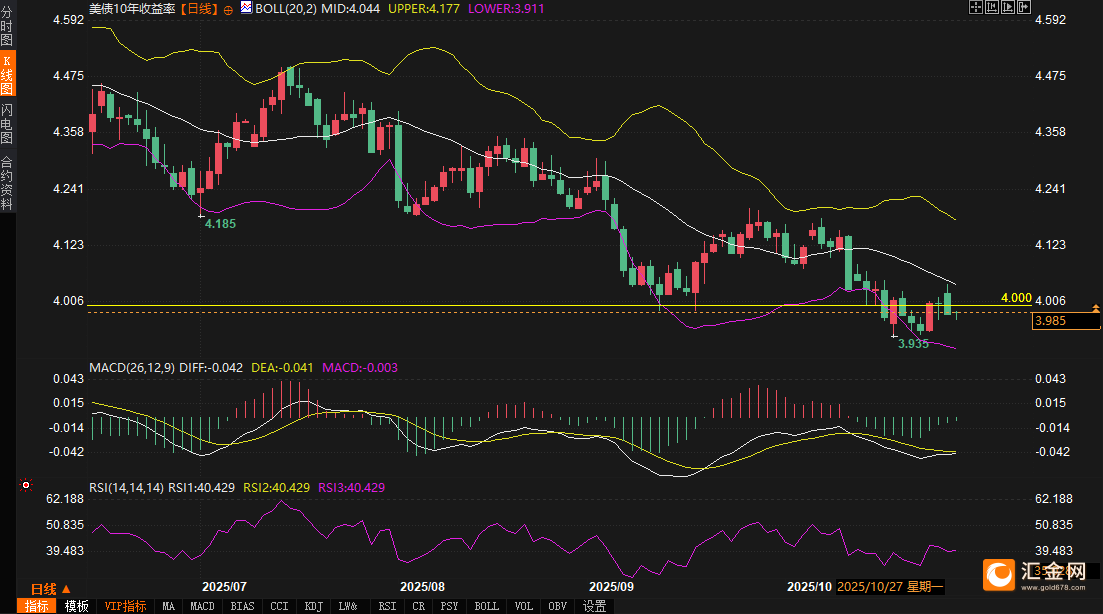Screen dimensions: 1103x614
Task: Click the RSI3:40.429 value
Action: tap(351, 487)
